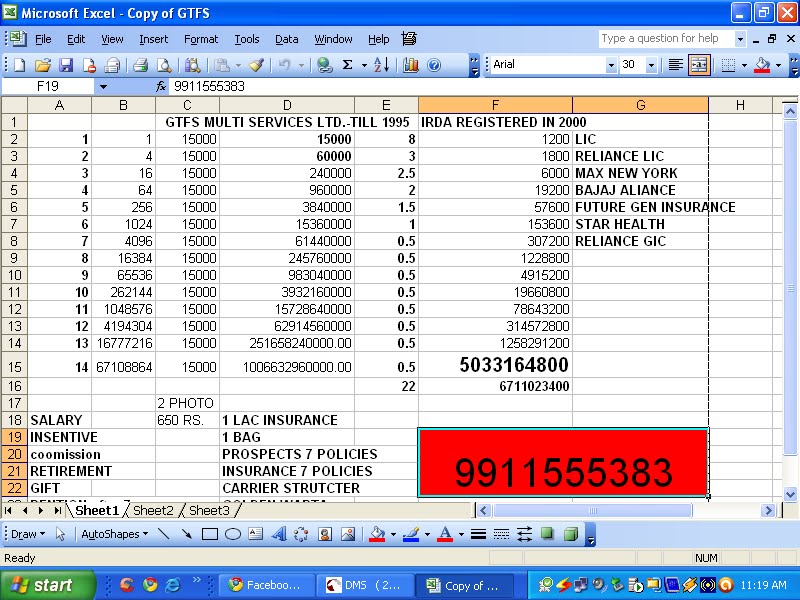Select the Line drawing tool

point(163,534)
